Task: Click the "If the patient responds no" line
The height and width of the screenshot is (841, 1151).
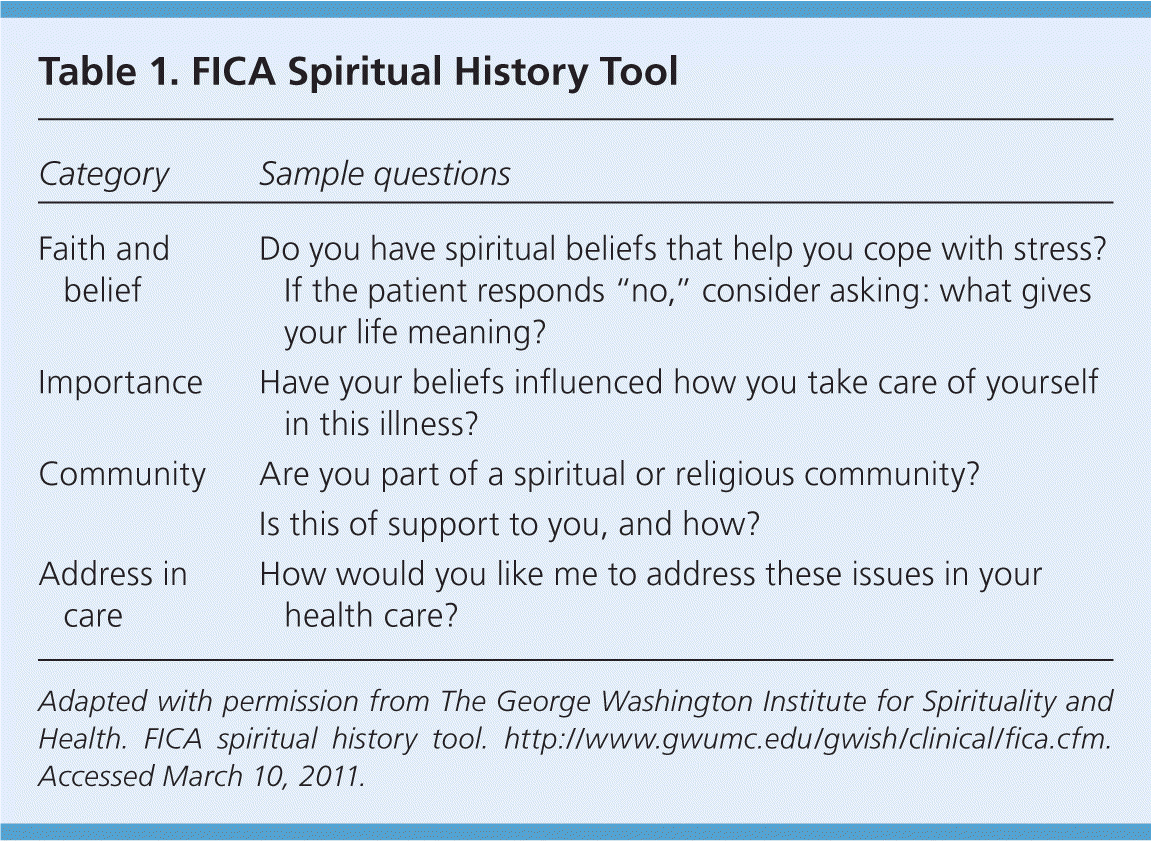Action: coord(687,291)
